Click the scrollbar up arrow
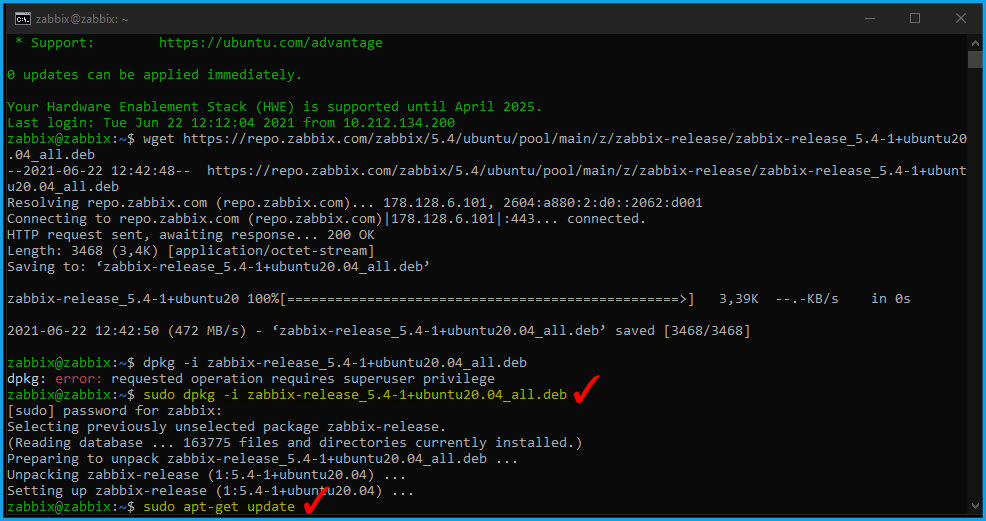The image size is (986, 521). (x=975, y=43)
